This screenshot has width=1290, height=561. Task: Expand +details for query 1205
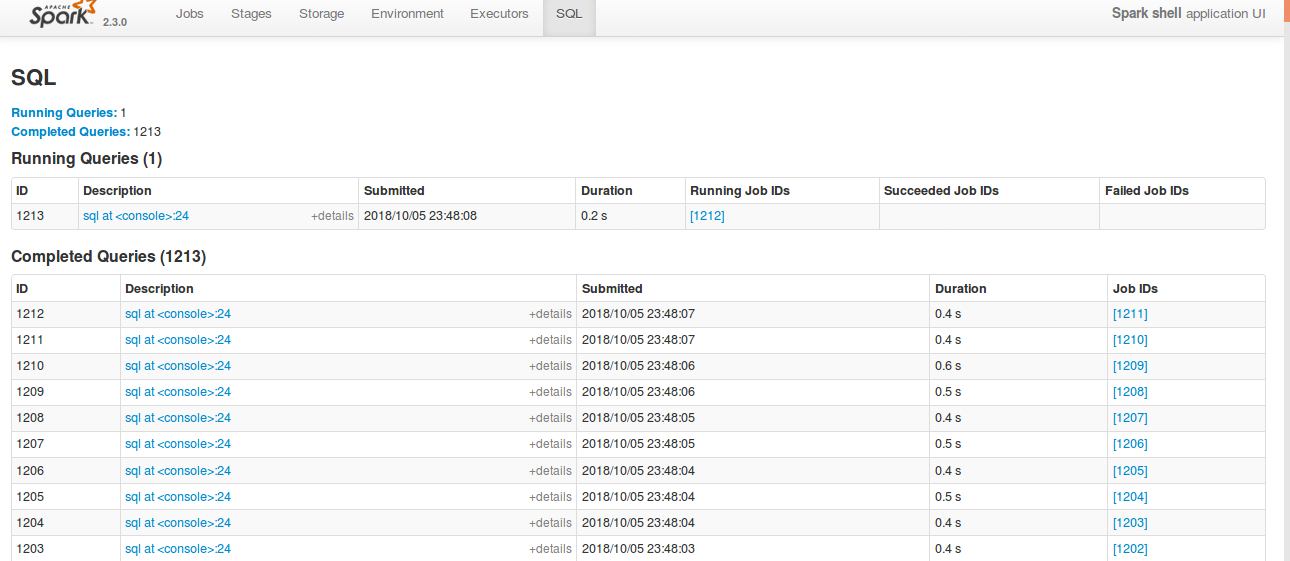551,497
